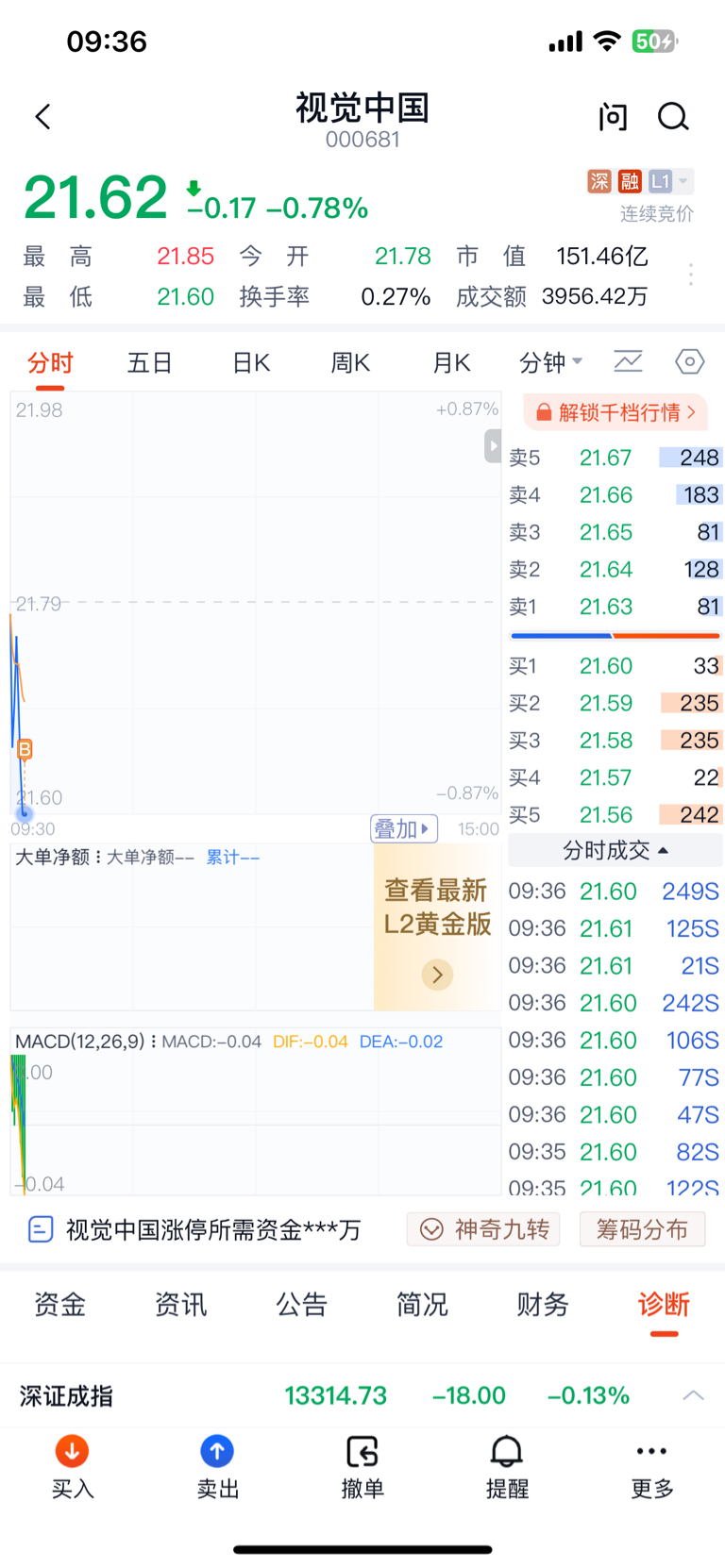Screen dimensions: 725x1568
Task: Select the 买3 21.58 order row
Action: click(615, 741)
